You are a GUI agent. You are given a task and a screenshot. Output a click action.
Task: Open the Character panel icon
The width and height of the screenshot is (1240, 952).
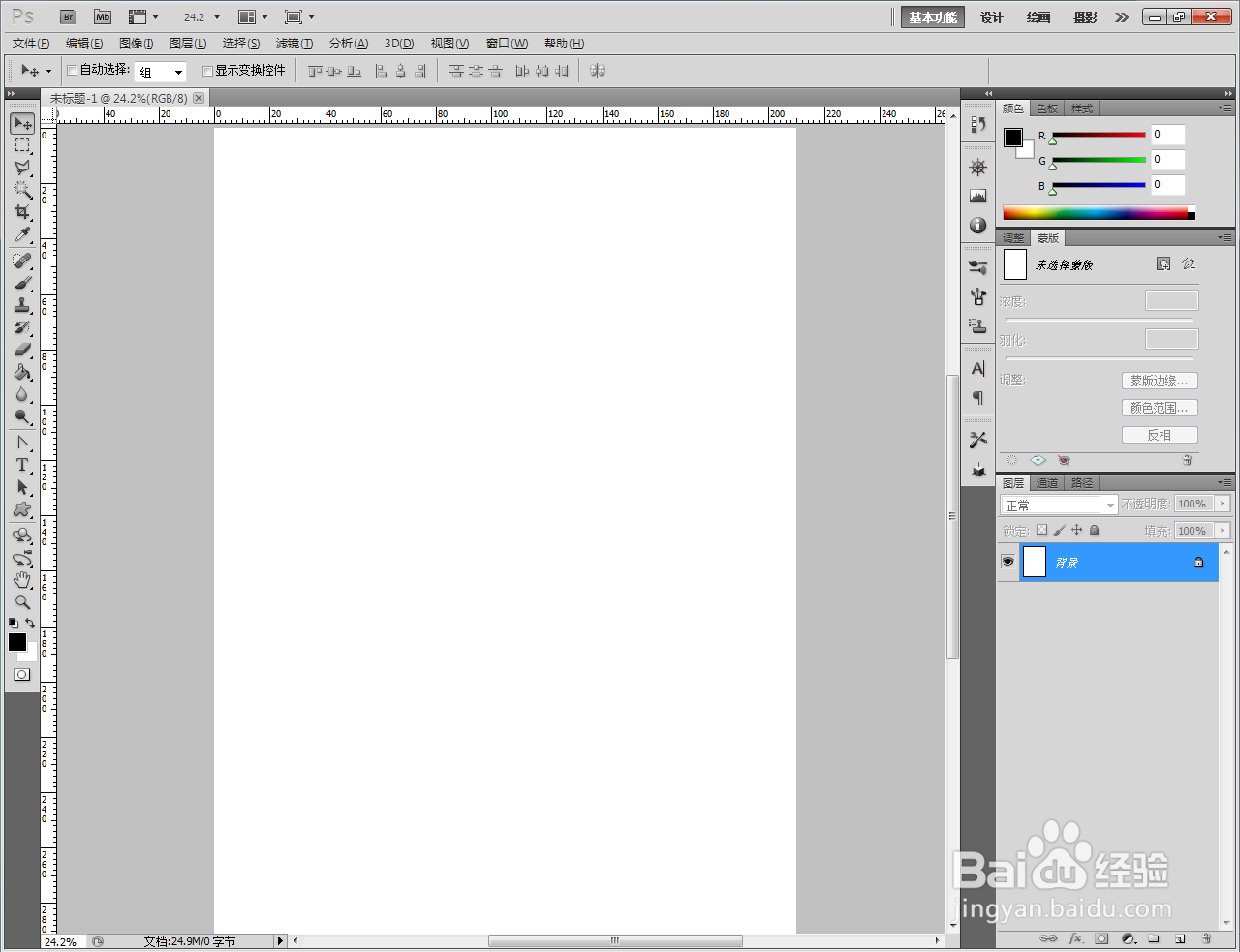[x=977, y=368]
